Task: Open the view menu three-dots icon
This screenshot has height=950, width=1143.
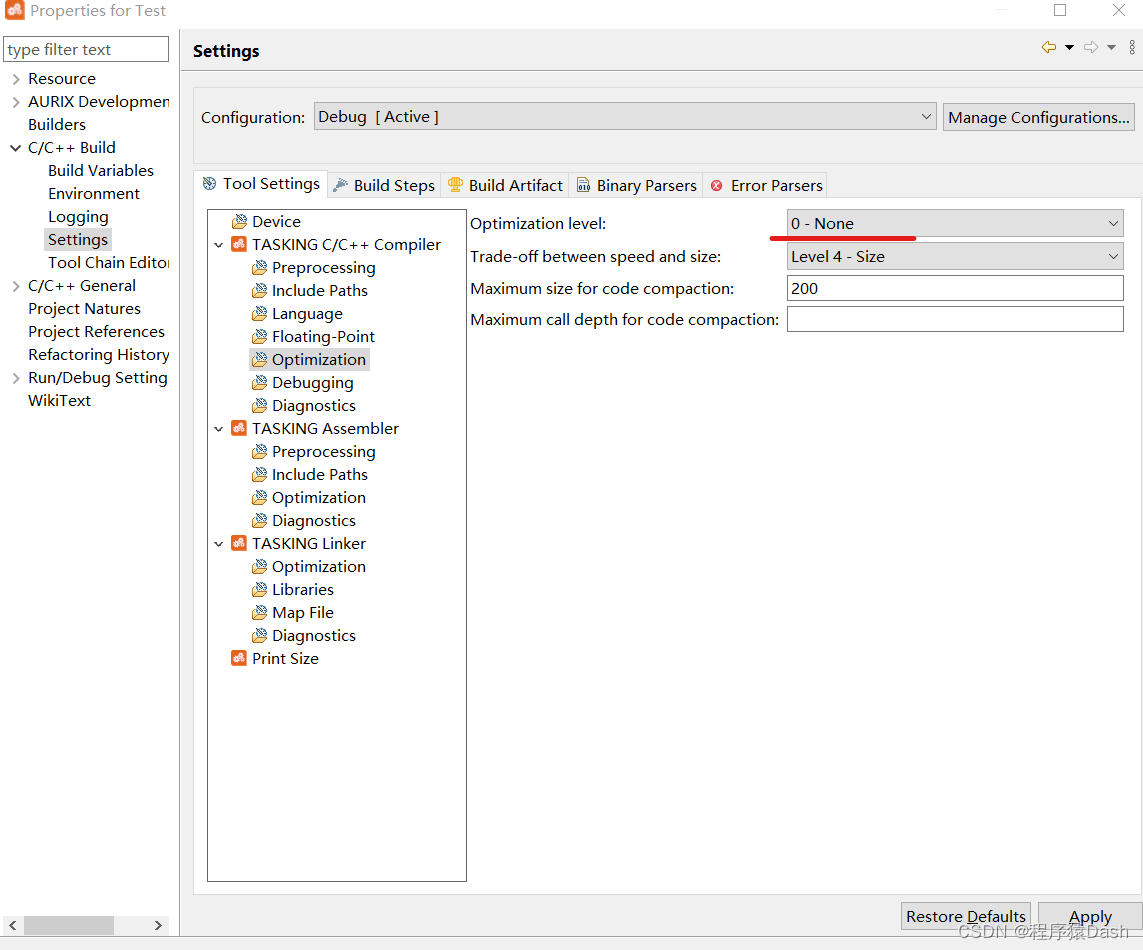Action: [x=1131, y=47]
